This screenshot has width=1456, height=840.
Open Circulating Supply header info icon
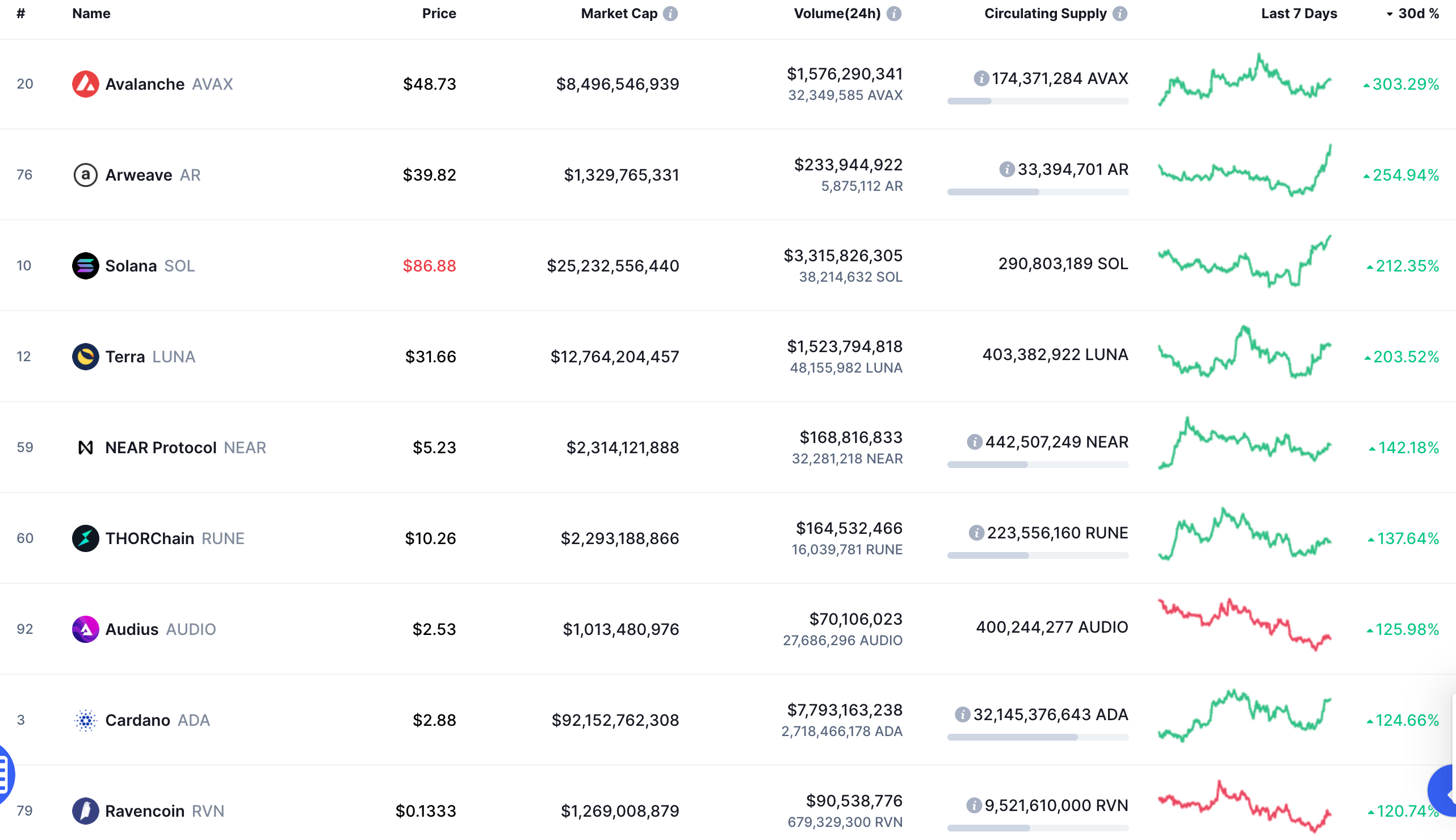[1120, 14]
